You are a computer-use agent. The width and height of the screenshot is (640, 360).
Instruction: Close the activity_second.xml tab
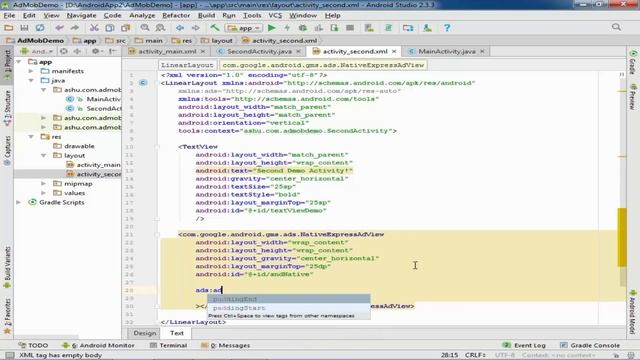(x=394, y=51)
